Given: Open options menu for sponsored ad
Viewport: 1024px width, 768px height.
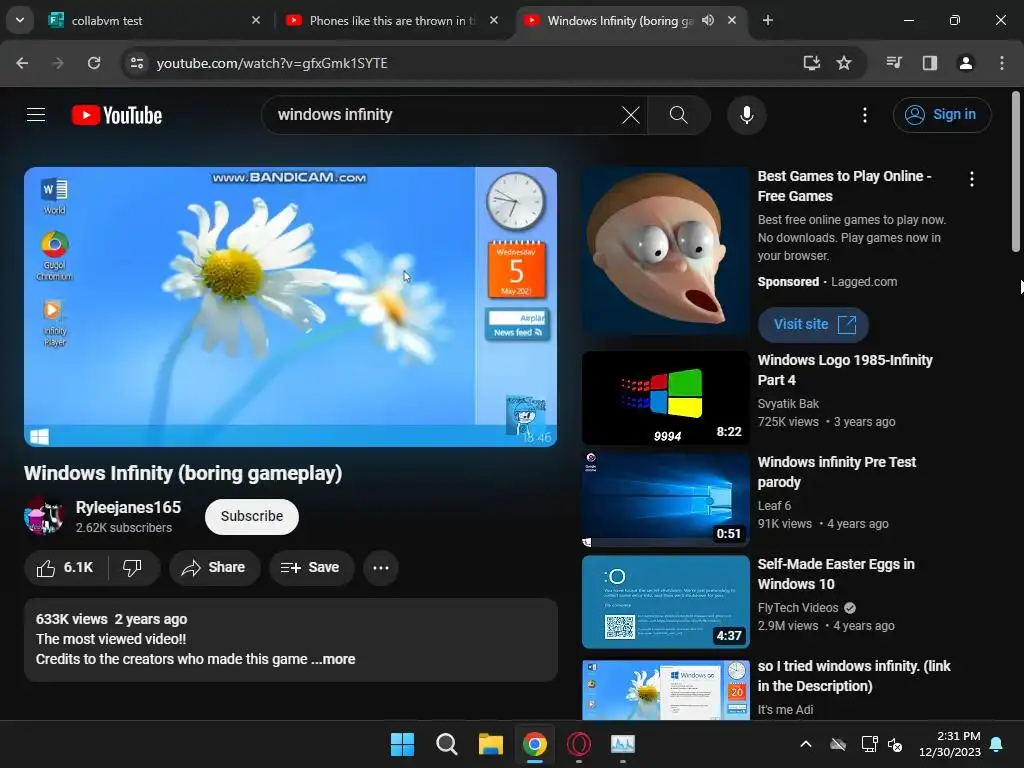Looking at the screenshot, I should [972, 179].
